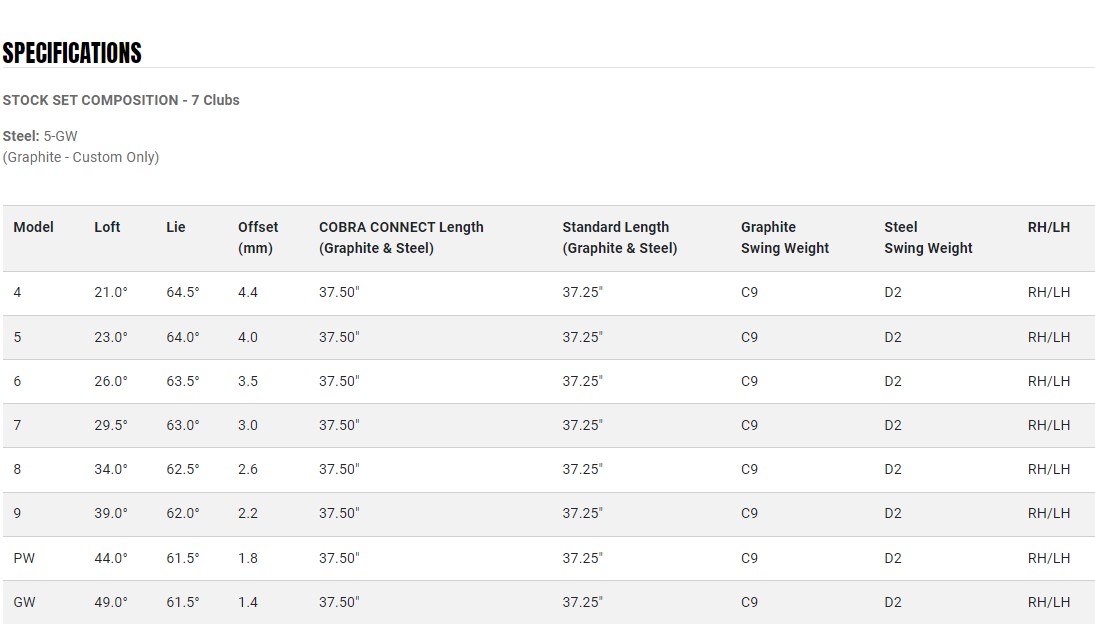Click the Graphite Swing Weight header
The image size is (1095, 634).
coord(785,237)
